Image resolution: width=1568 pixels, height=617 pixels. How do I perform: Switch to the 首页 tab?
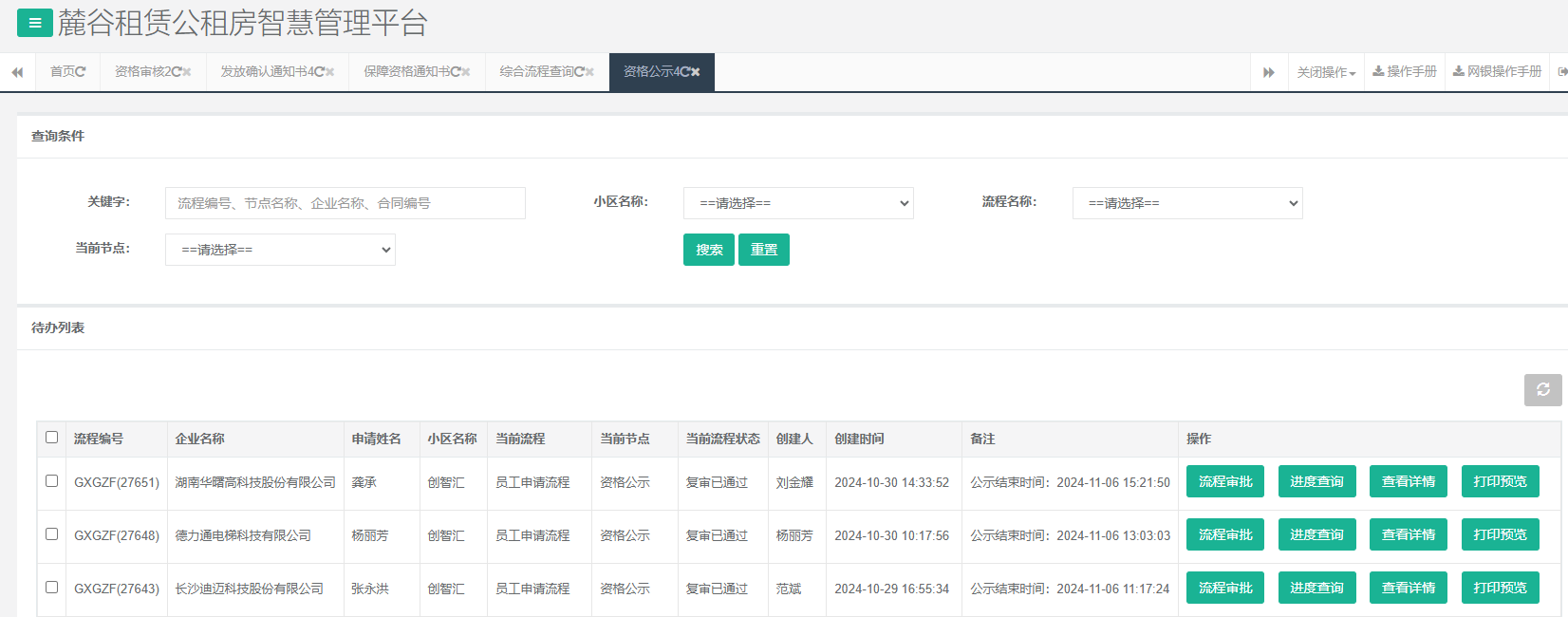67,72
